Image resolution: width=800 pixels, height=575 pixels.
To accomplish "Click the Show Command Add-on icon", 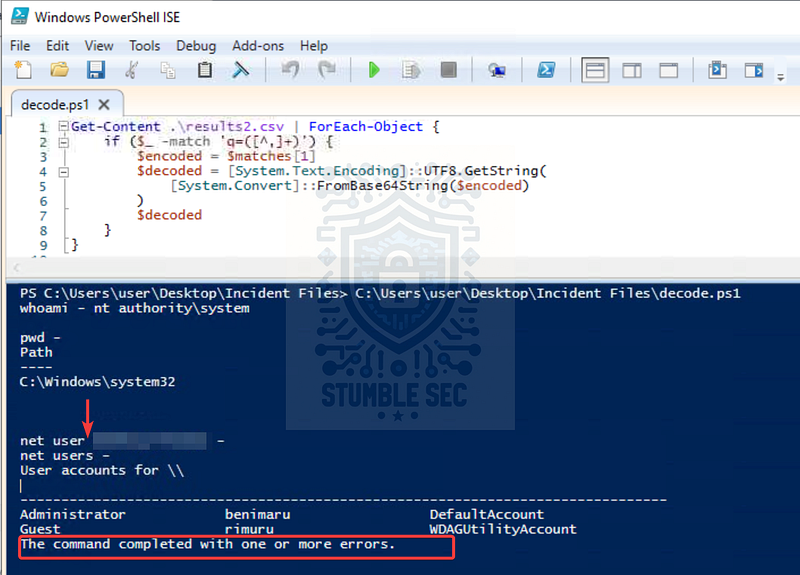I will [x=754, y=70].
